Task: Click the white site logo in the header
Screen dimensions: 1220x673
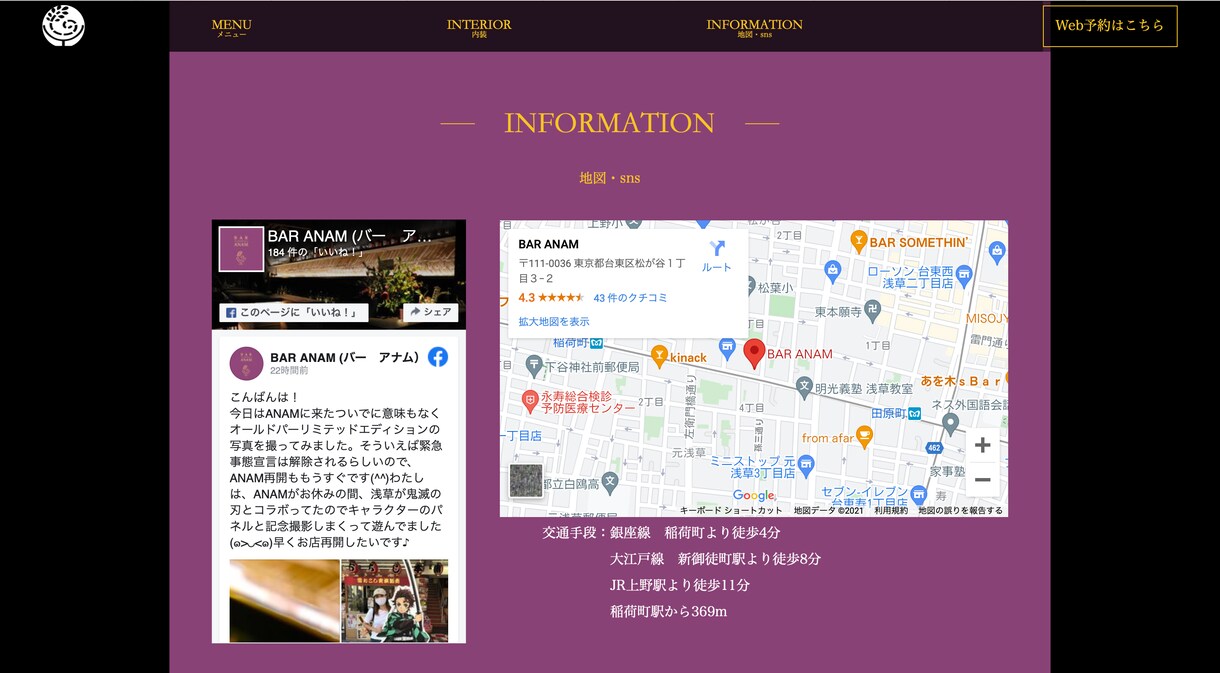Action: coord(64,26)
